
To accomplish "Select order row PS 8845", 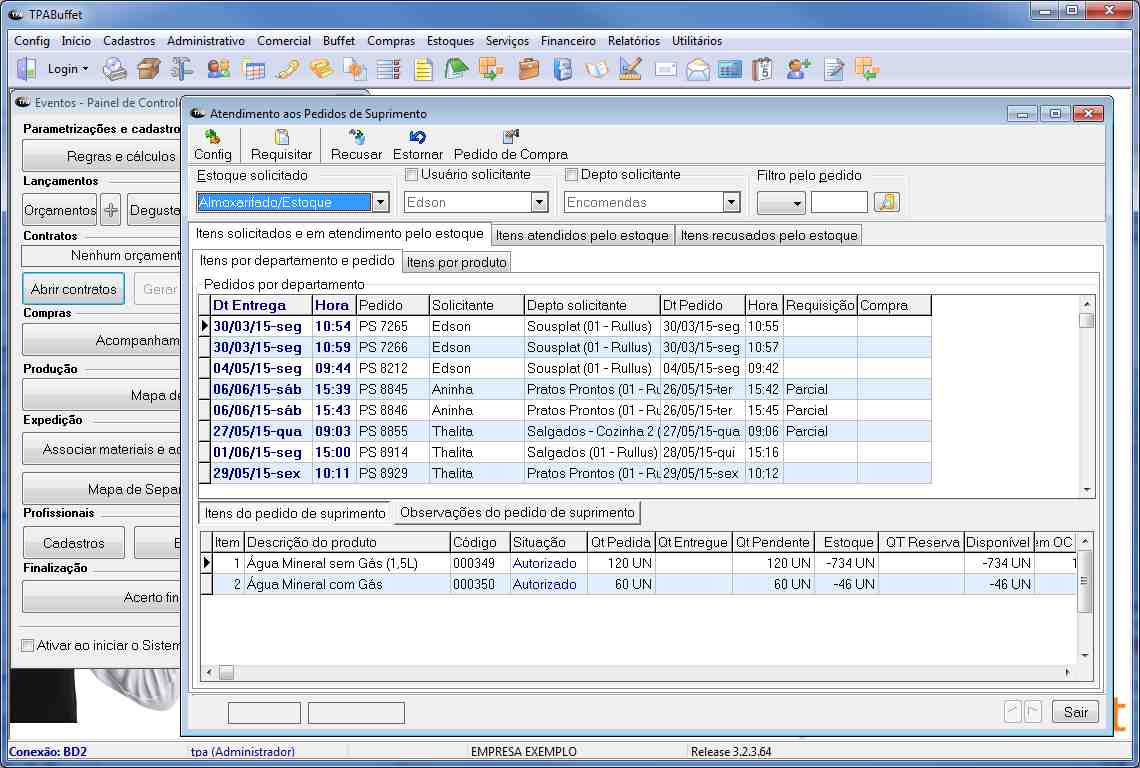I will tap(382, 389).
